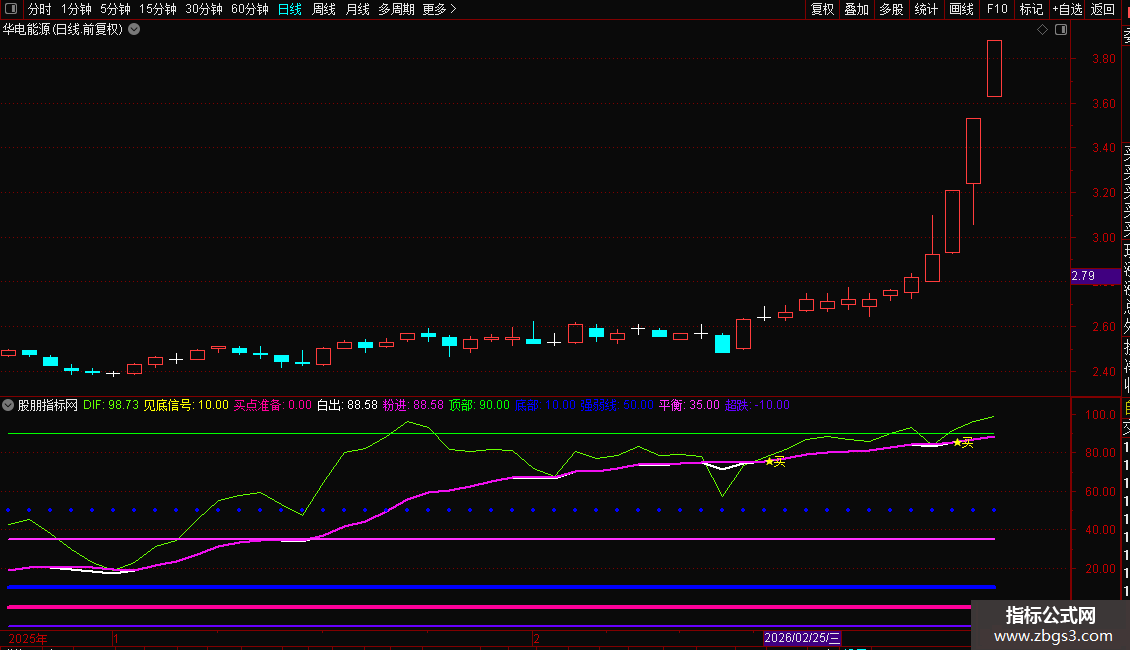Click the latest ★买 buy signal marker

(964, 442)
